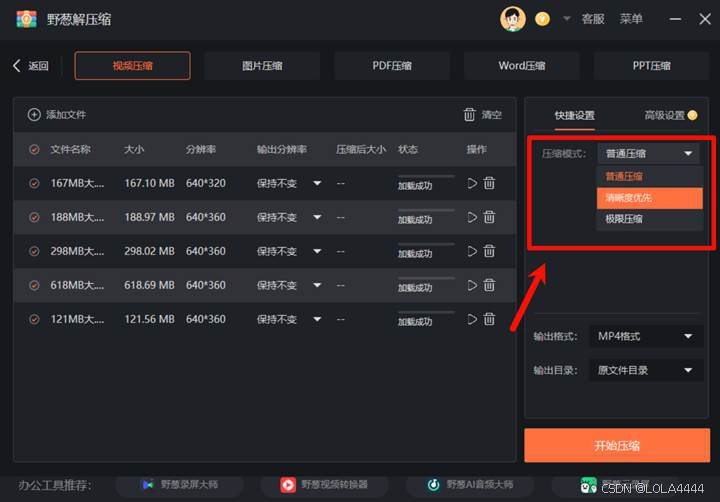Play preview of the 188MB file

[x=472, y=217]
